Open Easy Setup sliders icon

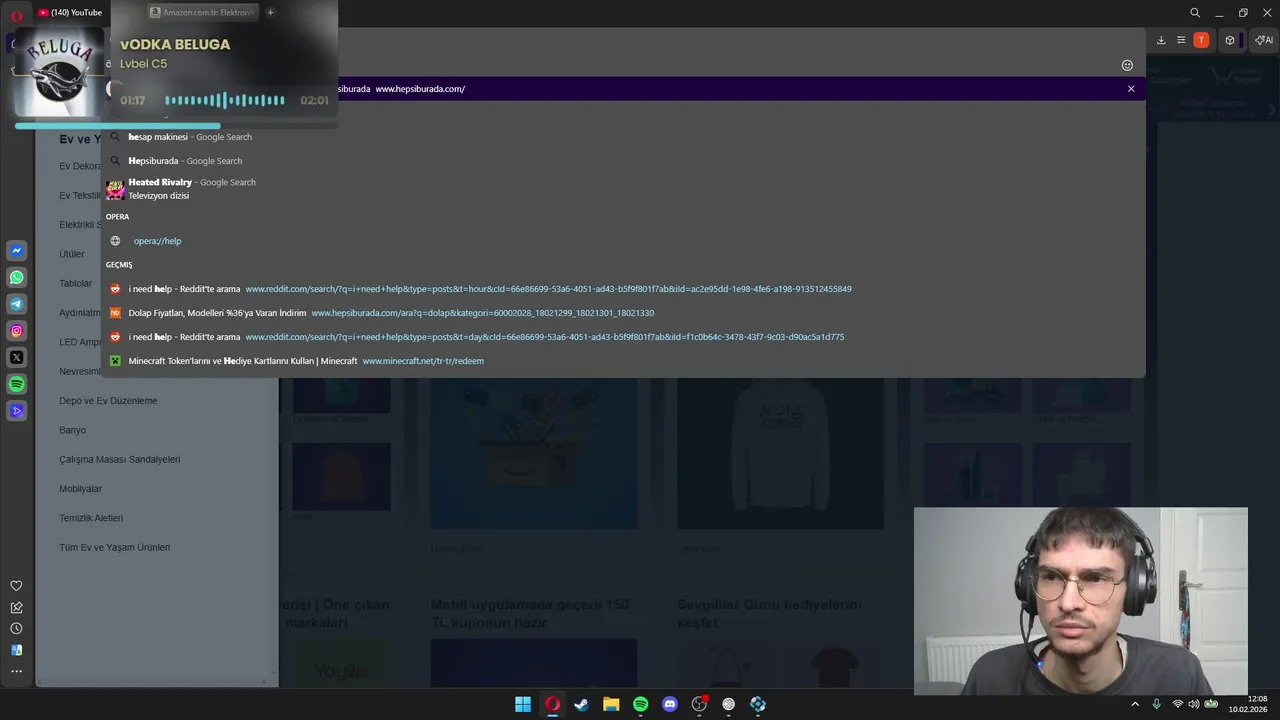tap(1181, 40)
